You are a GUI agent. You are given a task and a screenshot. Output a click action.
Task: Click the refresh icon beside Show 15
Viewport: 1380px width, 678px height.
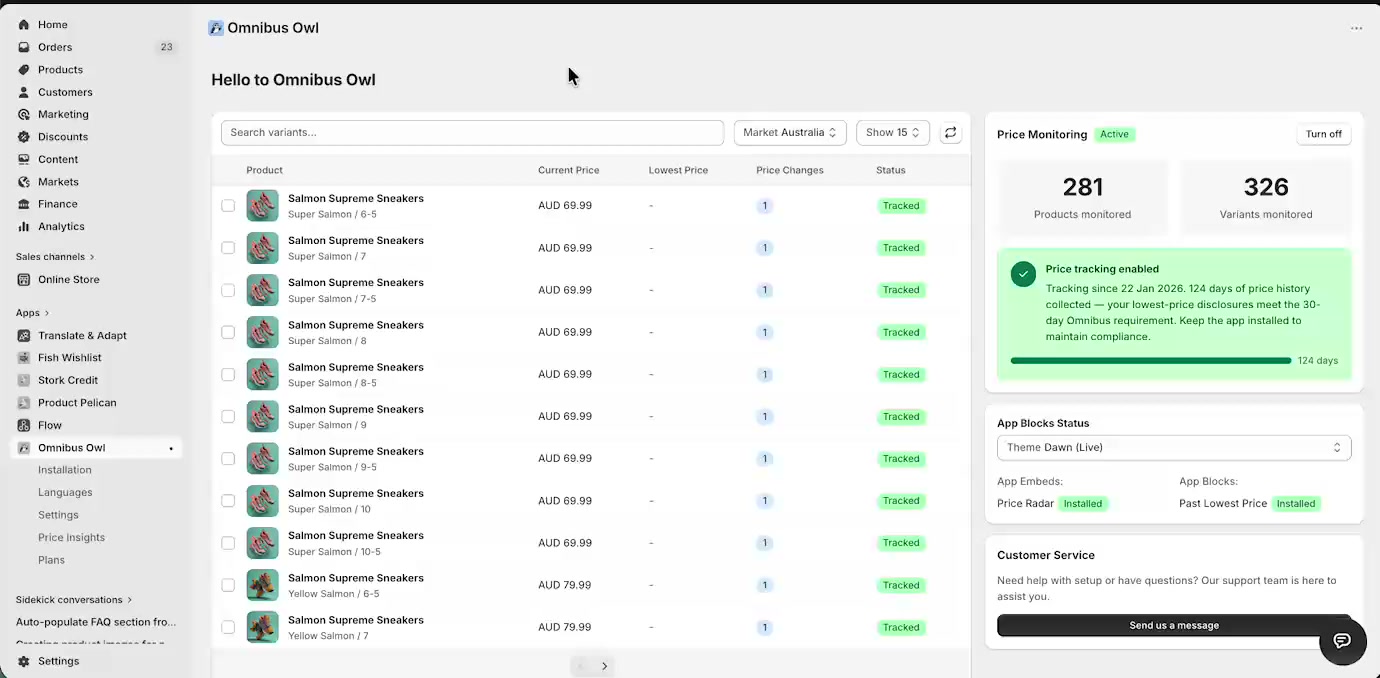(x=950, y=132)
